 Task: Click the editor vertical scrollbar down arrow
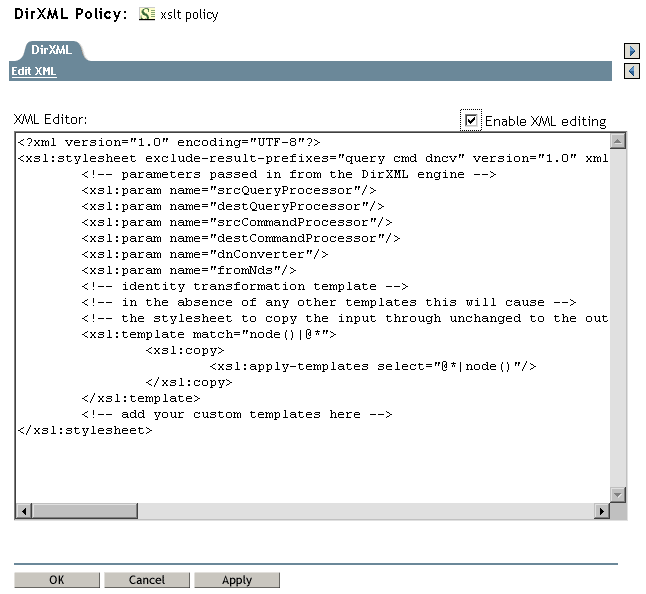pyautogui.click(x=617, y=494)
